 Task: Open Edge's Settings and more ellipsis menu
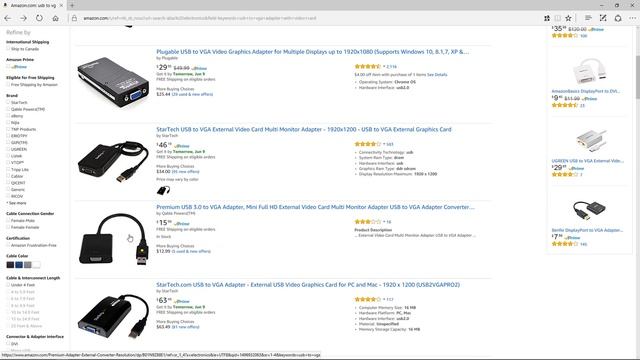click(x=632, y=18)
